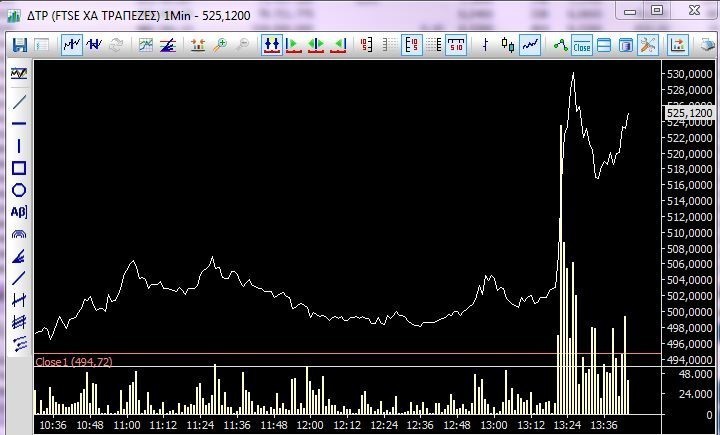This screenshot has width=720, height=435.
Task: Toggle the Close line button
Action: coord(582,45)
